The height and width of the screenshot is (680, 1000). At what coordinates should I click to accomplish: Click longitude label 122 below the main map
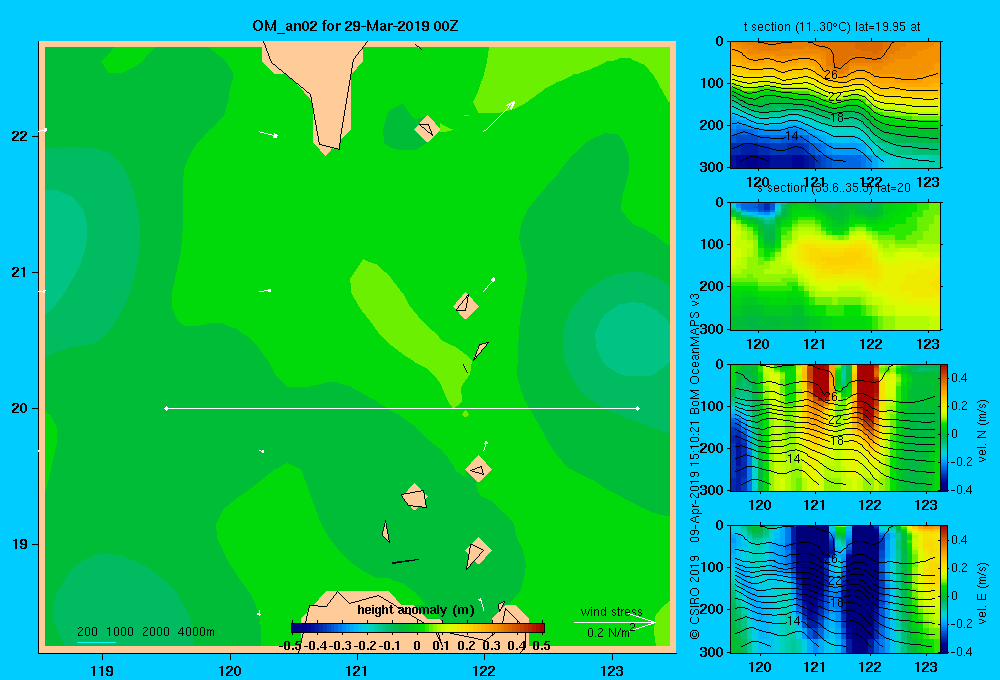[484, 671]
